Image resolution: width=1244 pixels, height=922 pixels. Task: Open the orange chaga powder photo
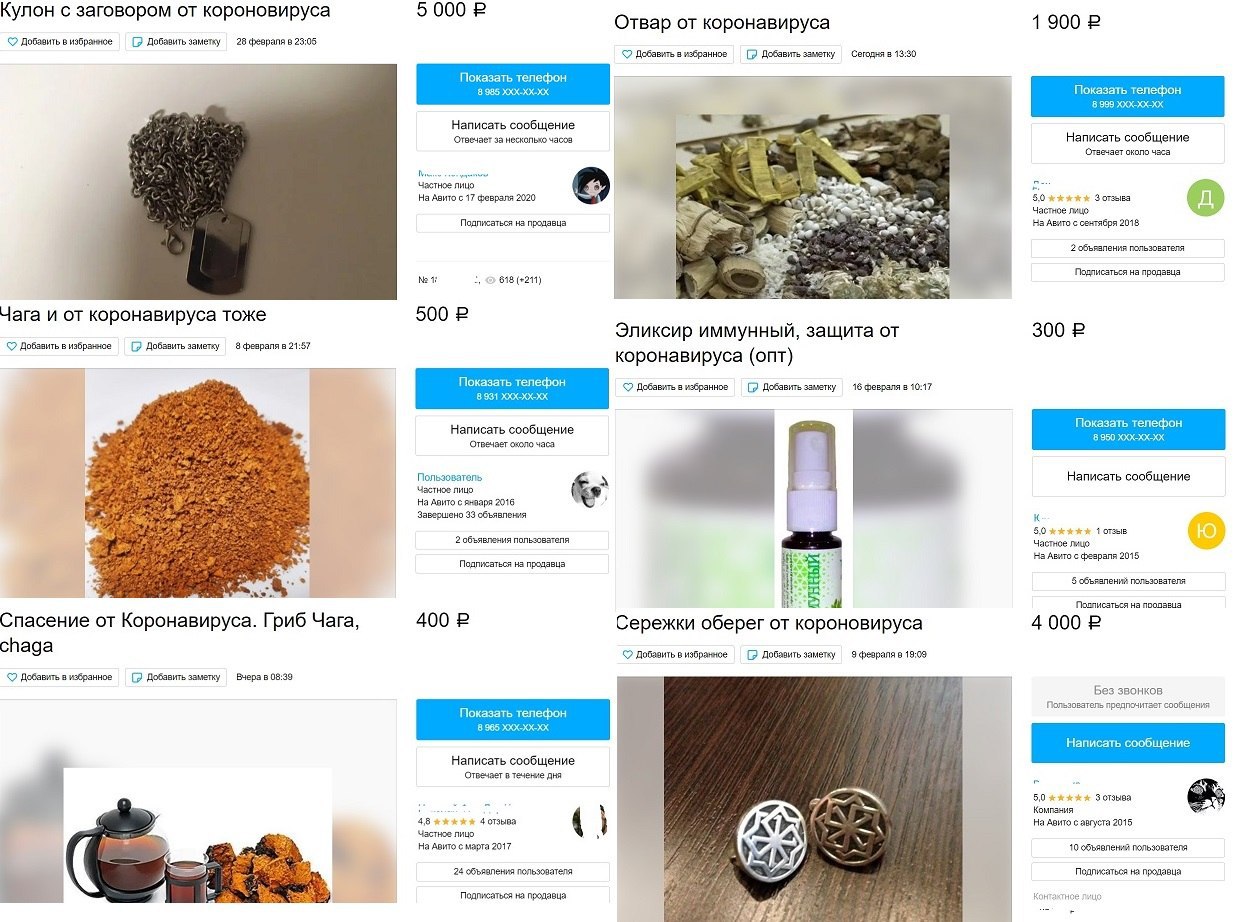[197, 482]
